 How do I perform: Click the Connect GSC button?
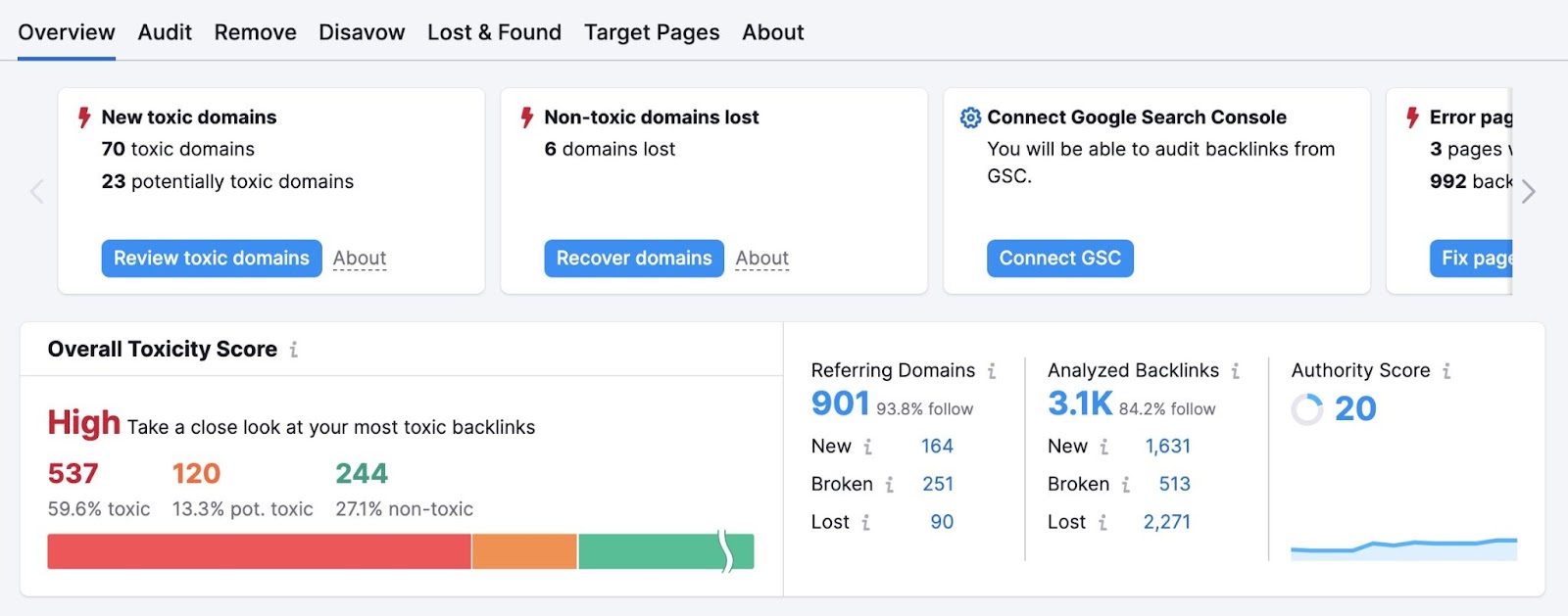1060,259
